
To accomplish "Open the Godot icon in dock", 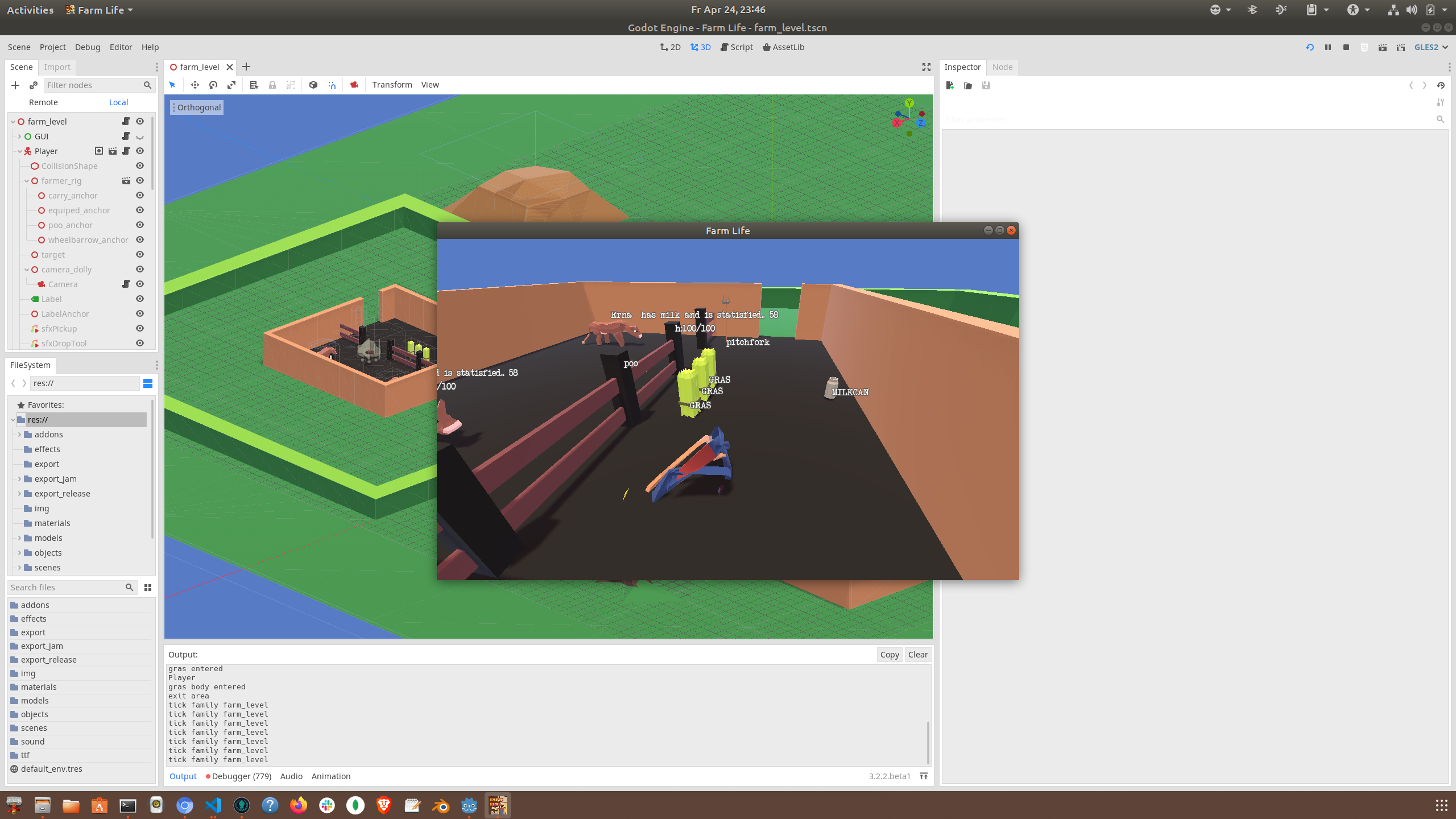I will (x=469, y=805).
